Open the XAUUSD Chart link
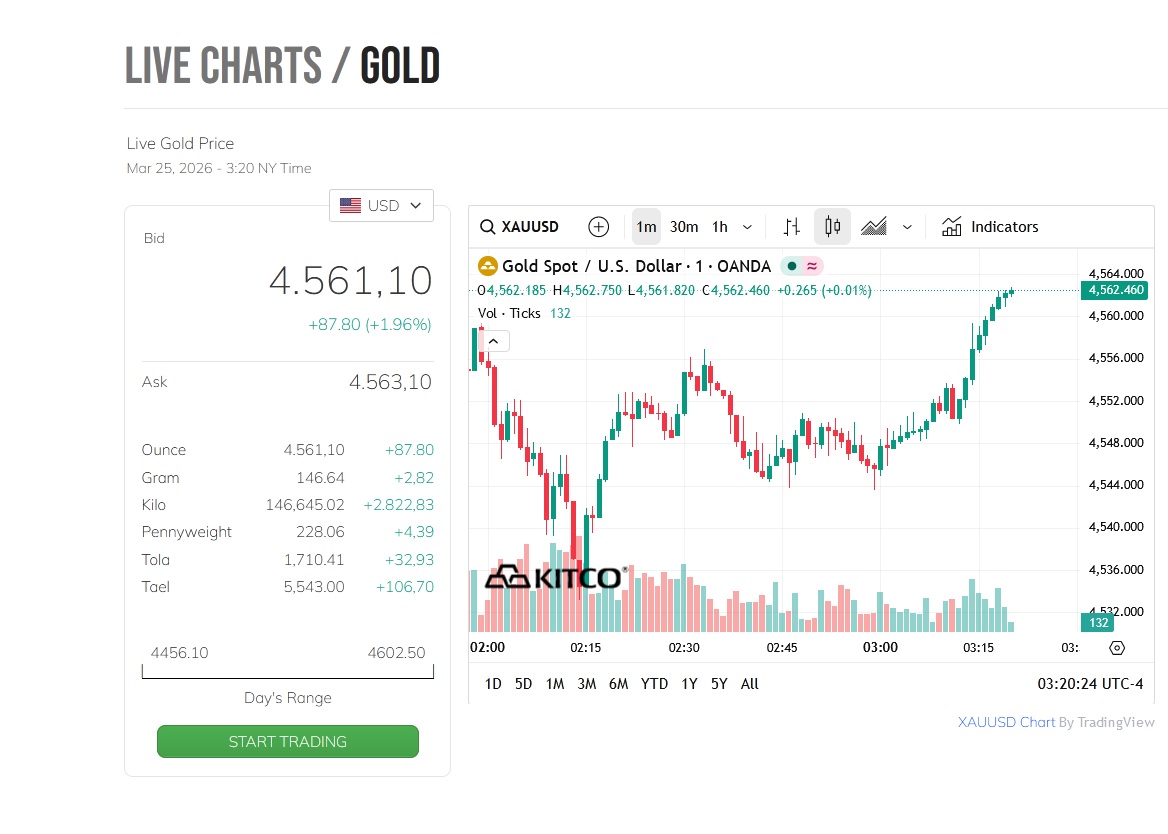The width and height of the screenshot is (1168, 834). 1006,722
